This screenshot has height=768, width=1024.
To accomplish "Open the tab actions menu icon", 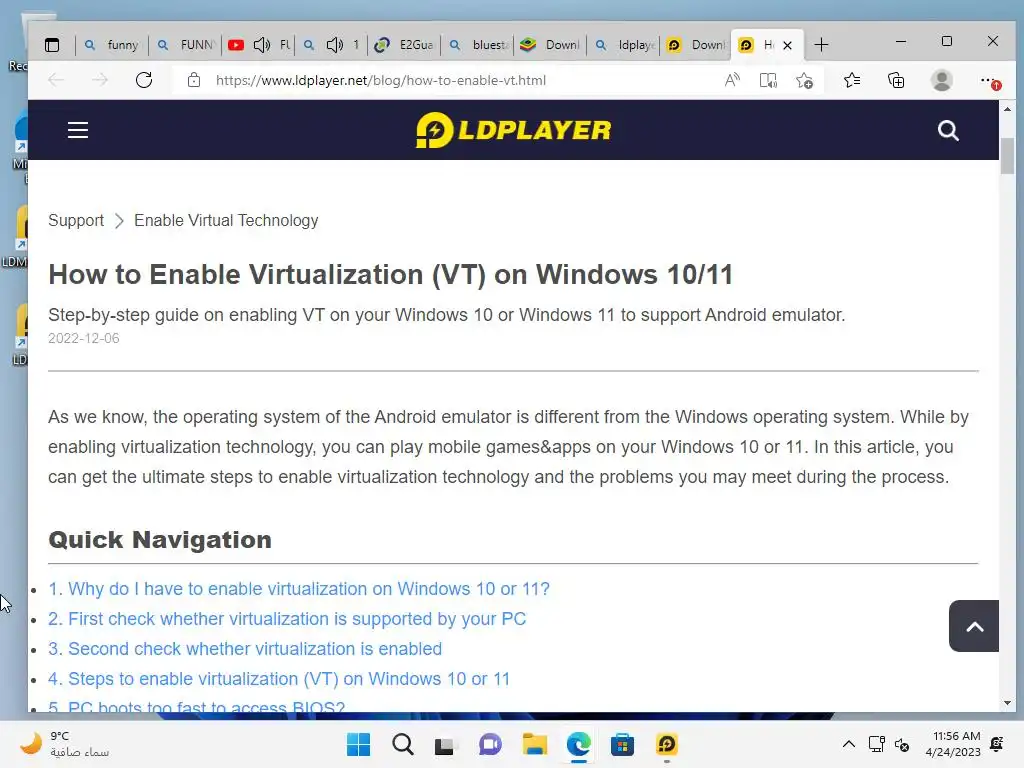I will [52, 45].
